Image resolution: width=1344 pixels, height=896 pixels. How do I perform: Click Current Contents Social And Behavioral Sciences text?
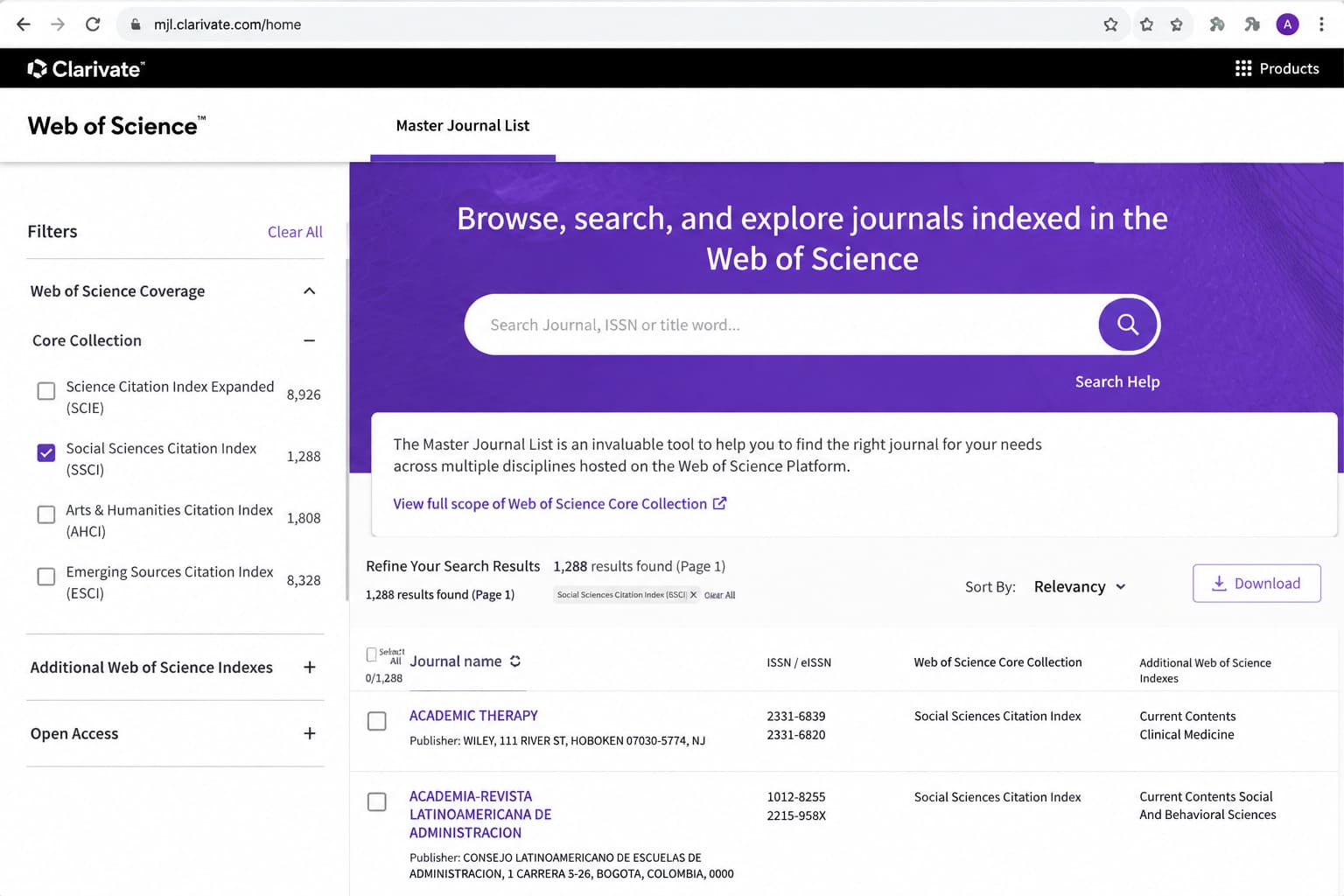click(x=1207, y=806)
